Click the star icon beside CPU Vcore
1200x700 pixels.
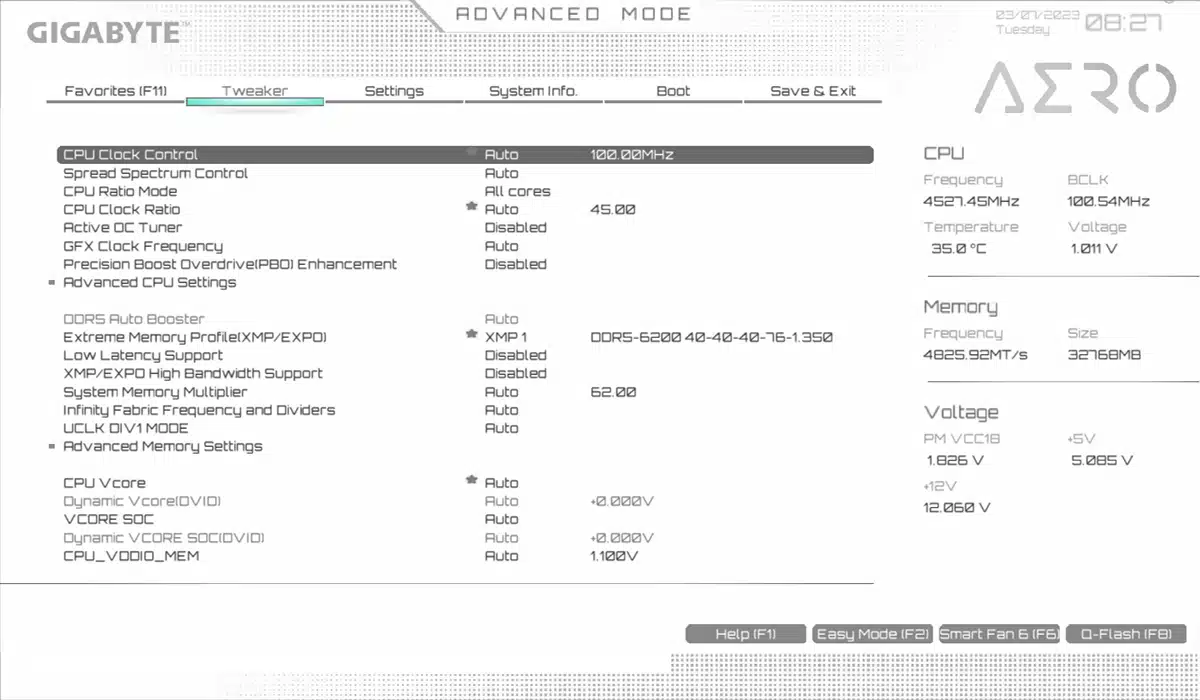point(471,481)
